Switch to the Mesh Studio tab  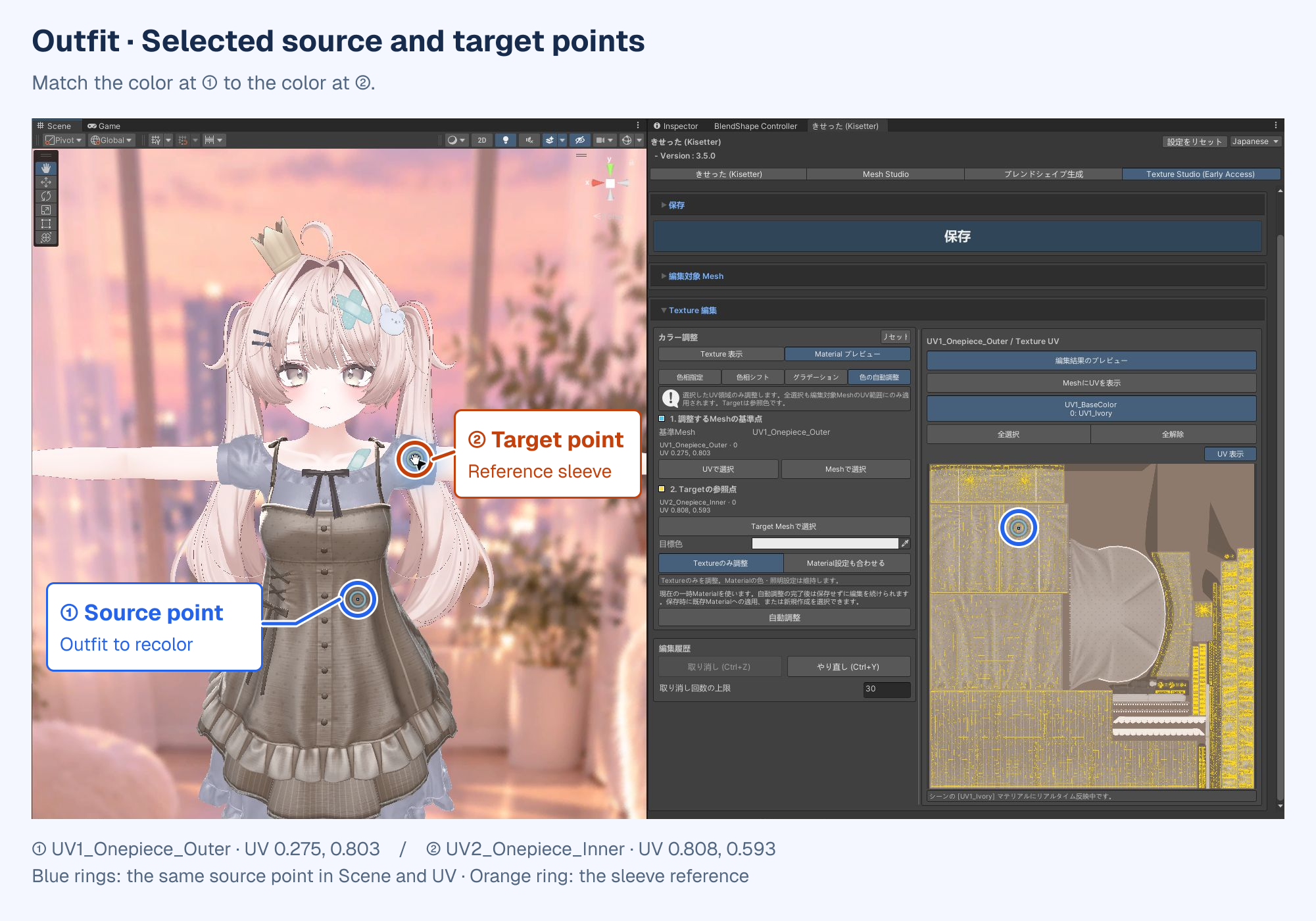(x=885, y=174)
